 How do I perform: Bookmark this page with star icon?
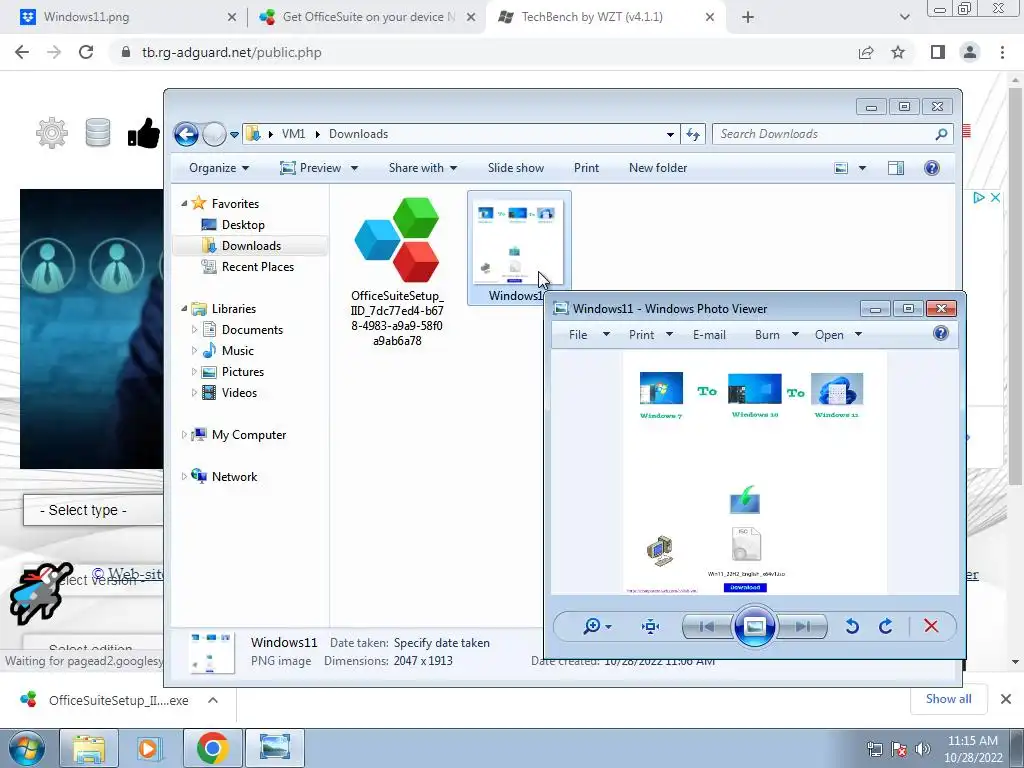tap(898, 52)
